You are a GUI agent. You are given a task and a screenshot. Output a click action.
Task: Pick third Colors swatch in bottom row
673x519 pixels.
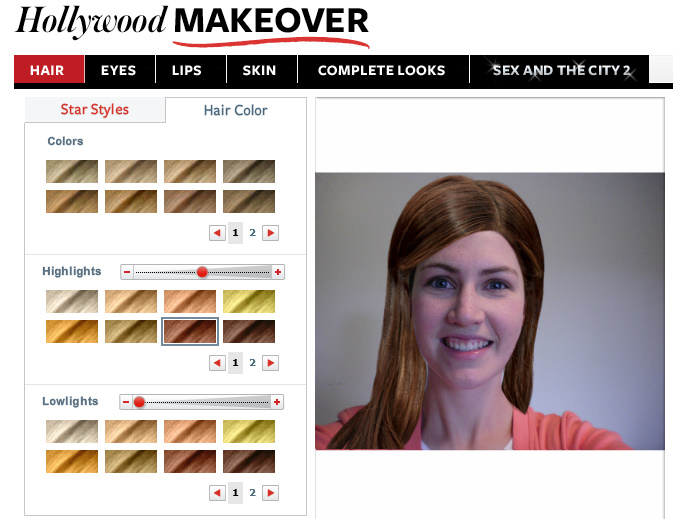[190, 201]
